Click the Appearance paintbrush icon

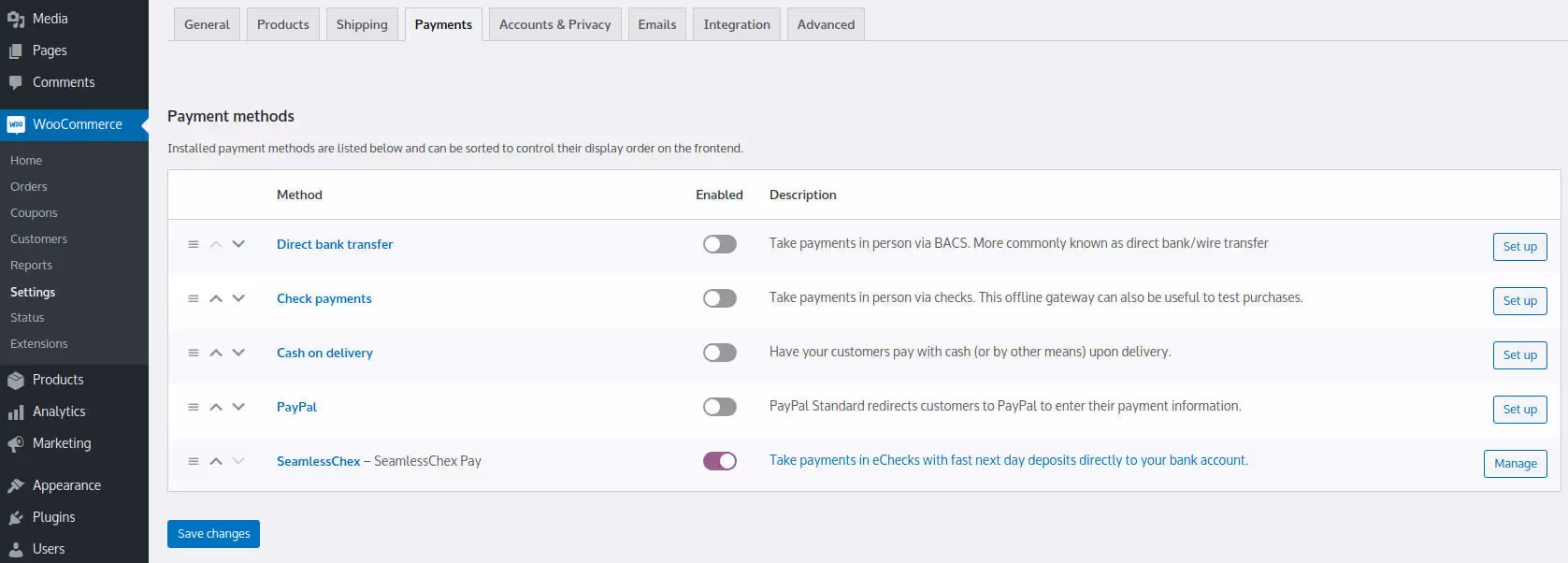tap(16, 485)
